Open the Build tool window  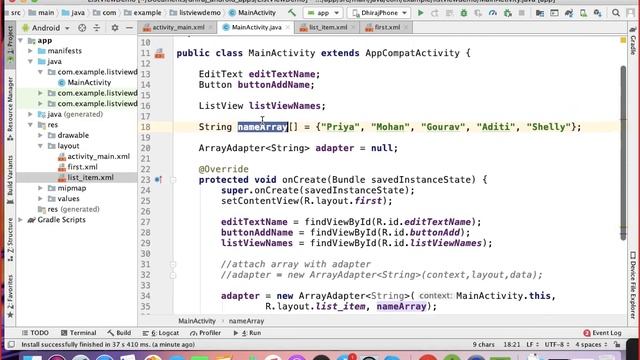tap(119, 333)
